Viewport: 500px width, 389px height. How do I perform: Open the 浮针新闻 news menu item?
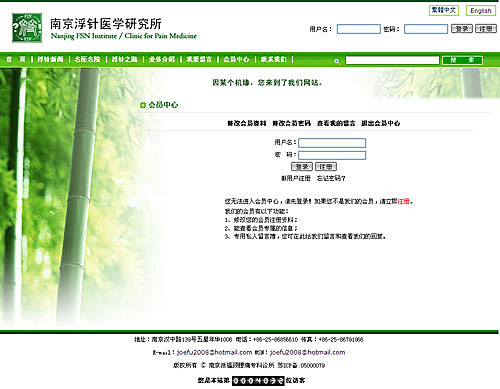click(x=50, y=59)
